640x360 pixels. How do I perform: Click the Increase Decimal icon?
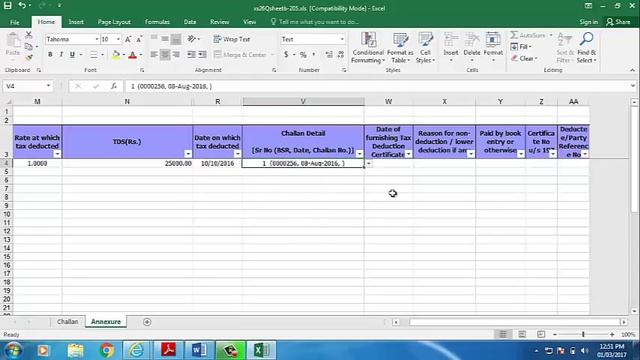[x=329, y=54]
